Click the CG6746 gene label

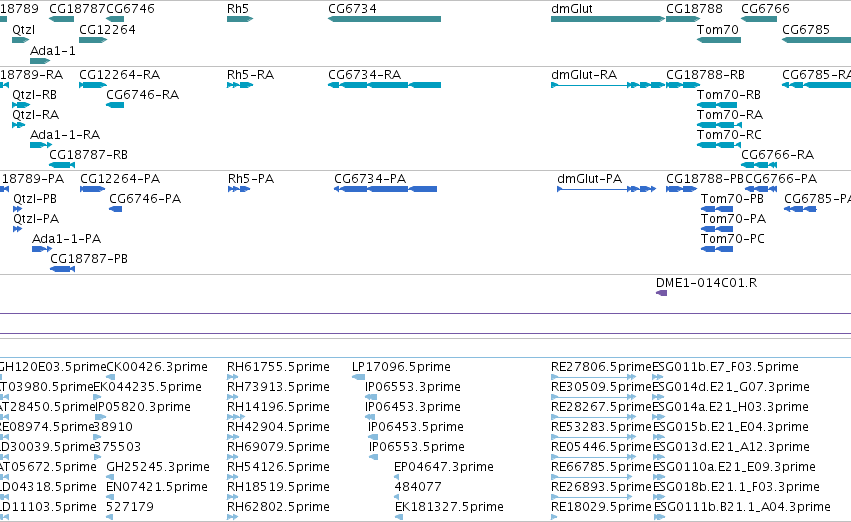click(130, 9)
